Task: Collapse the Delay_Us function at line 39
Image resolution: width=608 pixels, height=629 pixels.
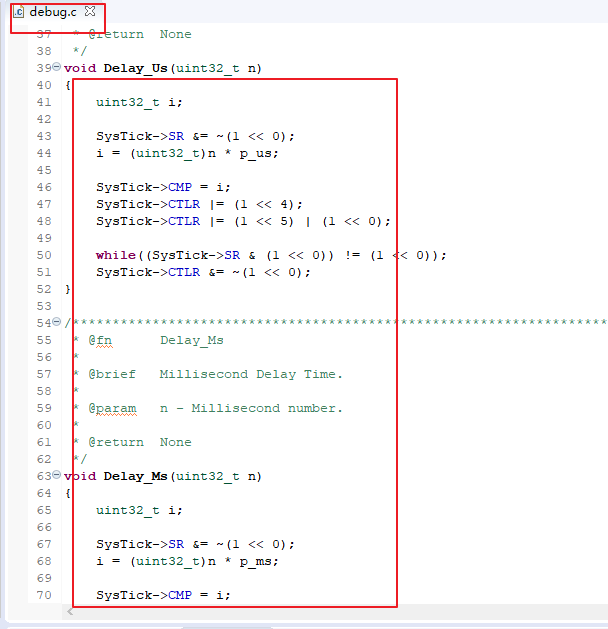Action: coord(57,67)
